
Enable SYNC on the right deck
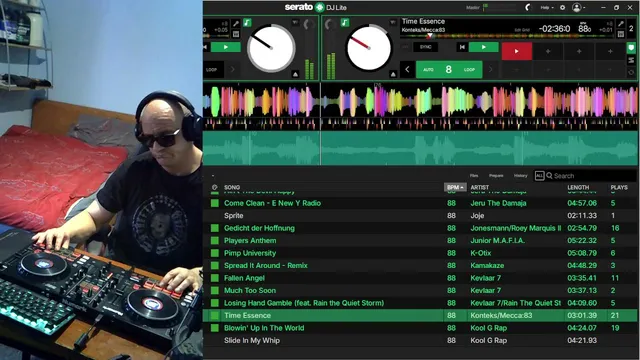(x=425, y=47)
